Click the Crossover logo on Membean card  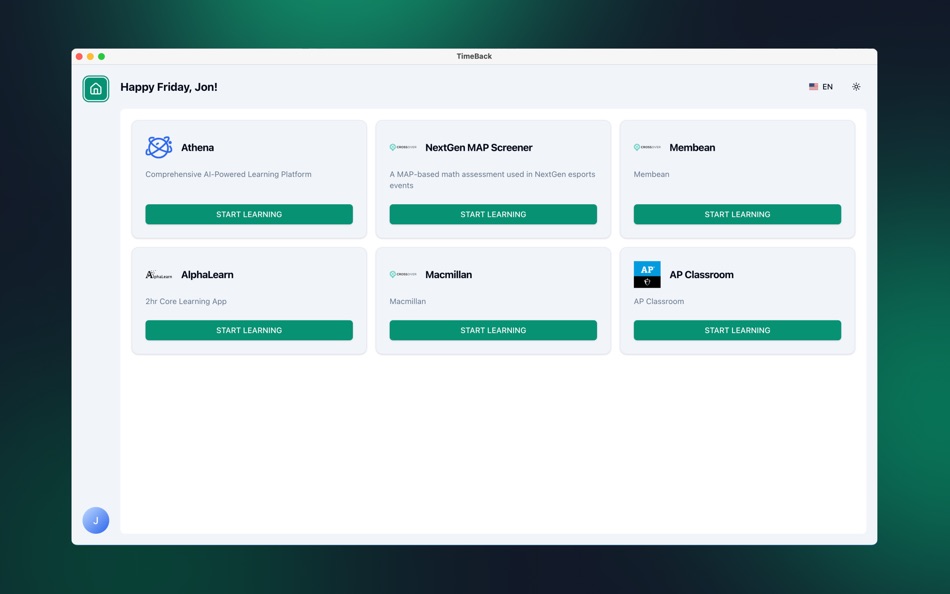(x=647, y=147)
